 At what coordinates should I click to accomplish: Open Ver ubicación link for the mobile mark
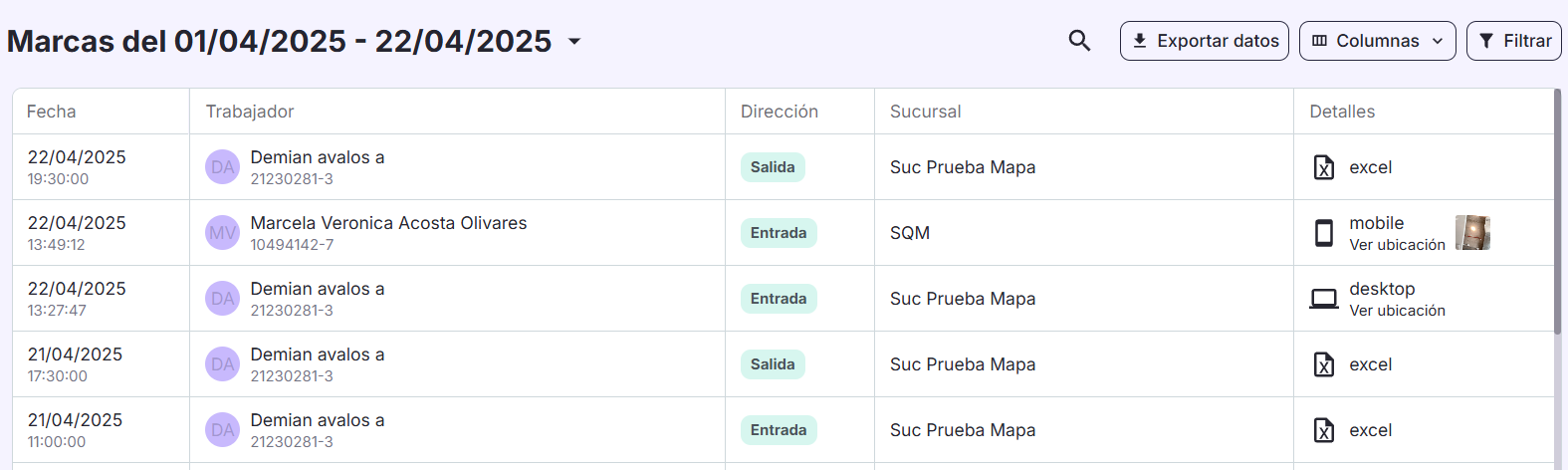pos(1397,245)
